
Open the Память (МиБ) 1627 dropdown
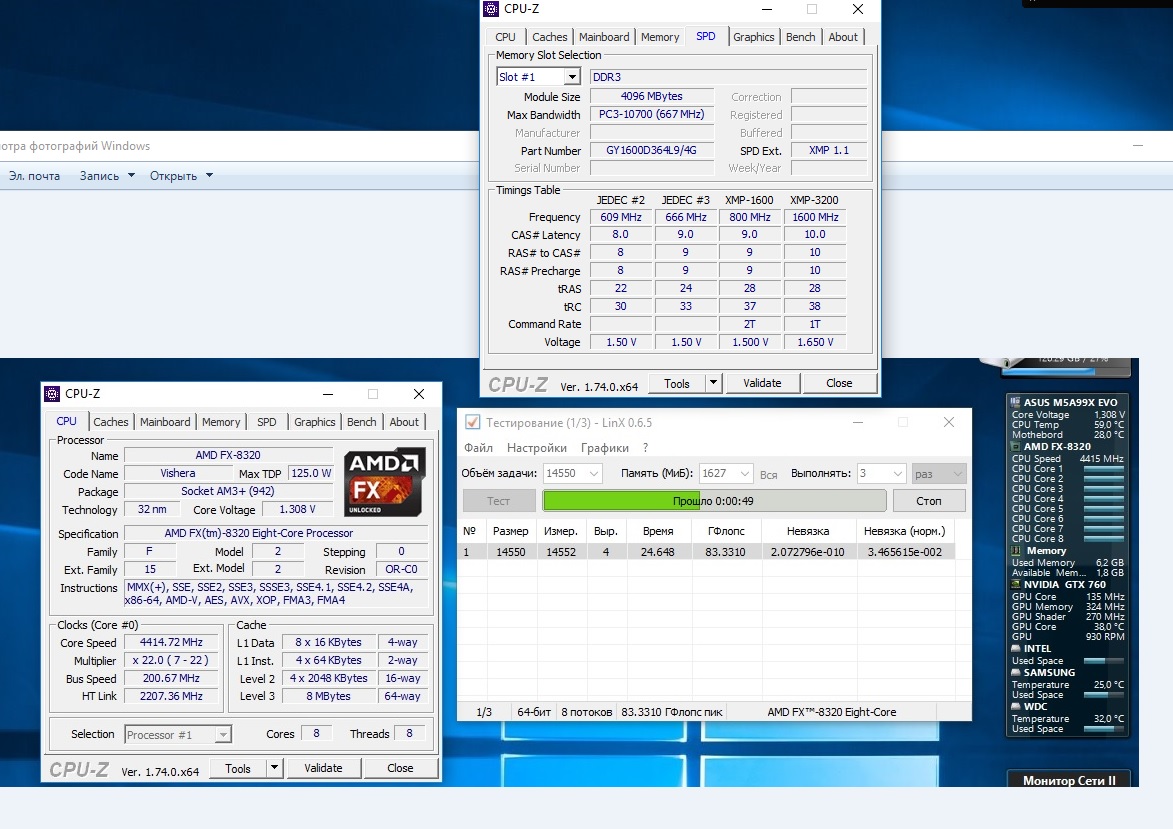(x=744, y=474)
